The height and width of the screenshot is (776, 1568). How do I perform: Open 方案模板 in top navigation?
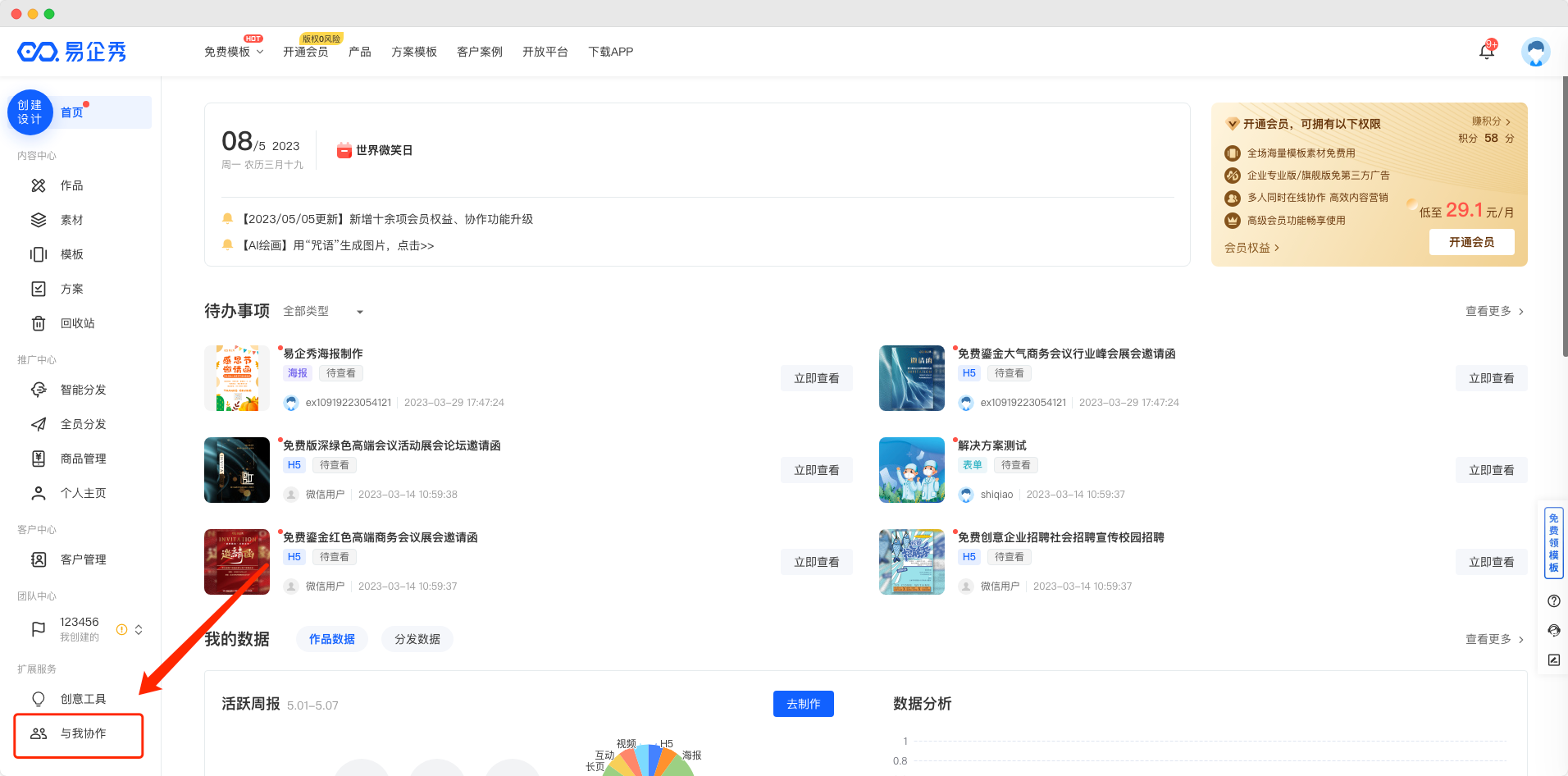(414, 52)
